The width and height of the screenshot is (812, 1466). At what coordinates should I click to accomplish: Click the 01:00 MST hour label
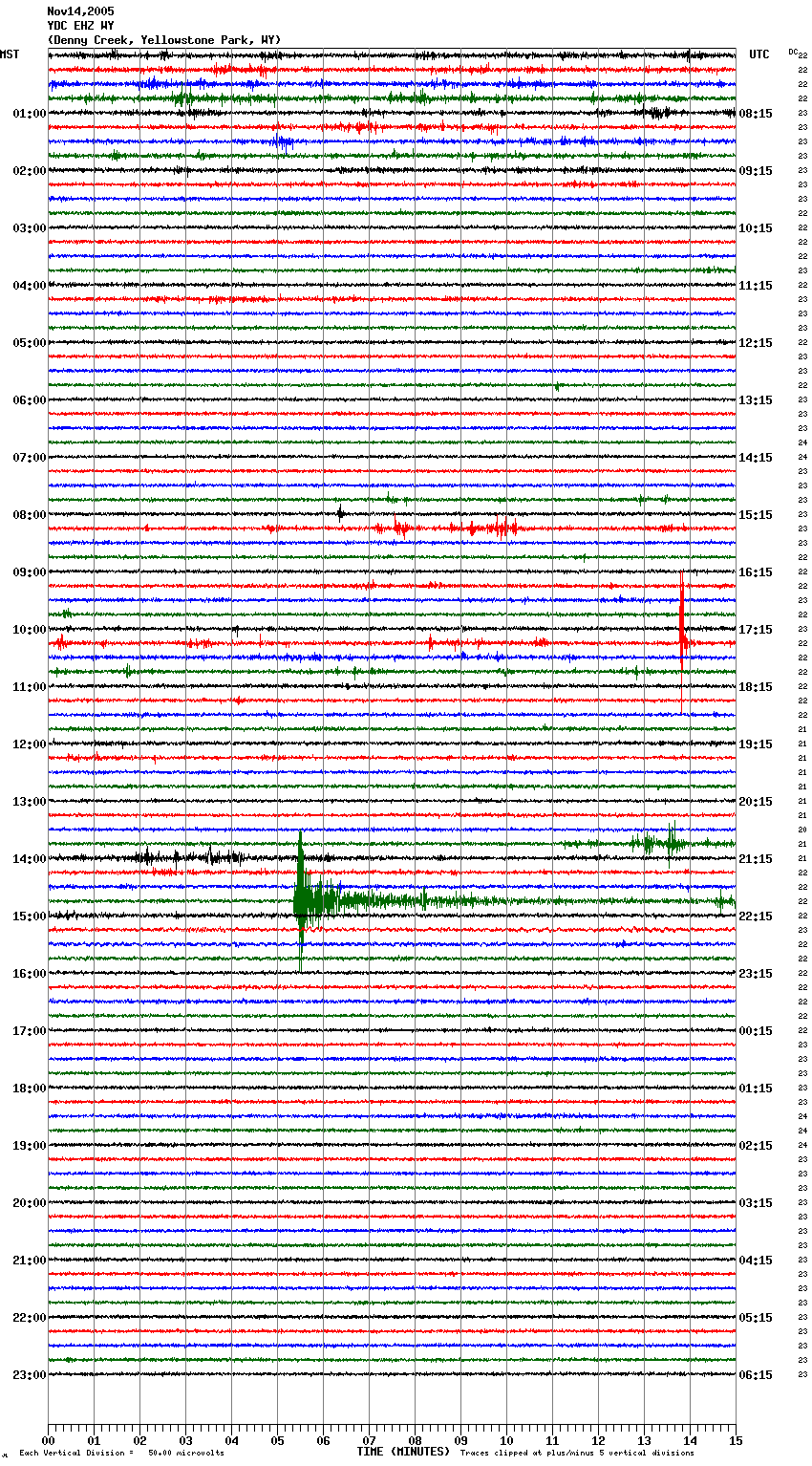pyautogui.click(x=30, y=114)
